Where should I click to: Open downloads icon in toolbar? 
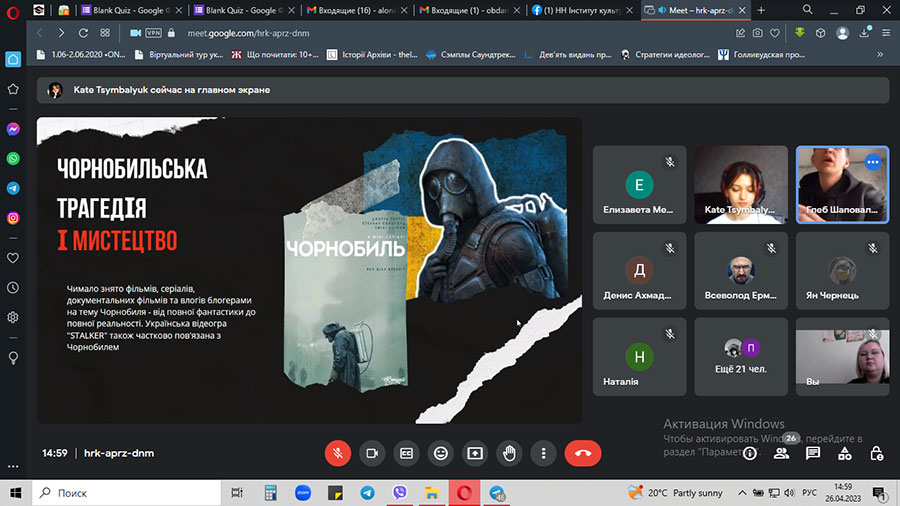coord(864,33)
